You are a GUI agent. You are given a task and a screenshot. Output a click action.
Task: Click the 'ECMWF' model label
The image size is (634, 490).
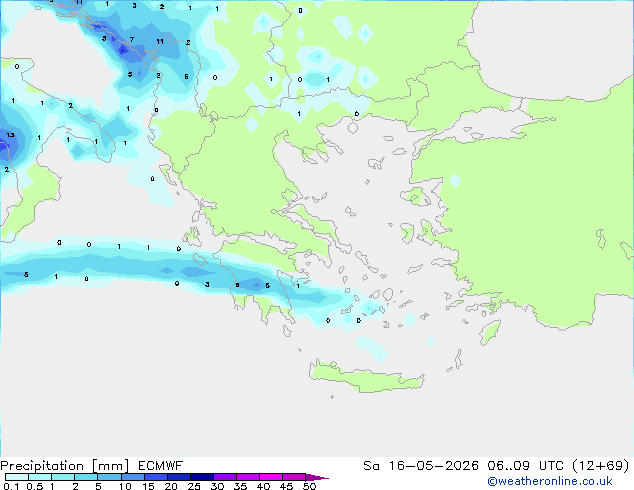[x=161, y=466]
